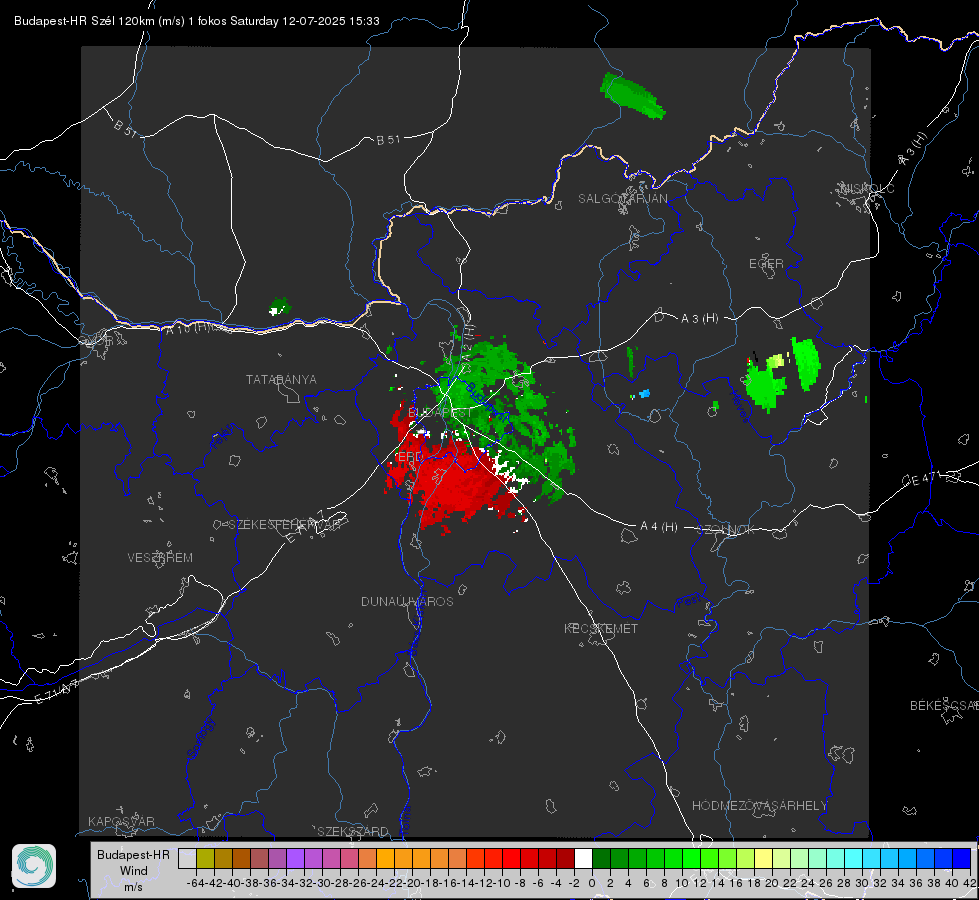Click the 'A 10 (H)' road label
979x900 pixels.
coord(187,328)
